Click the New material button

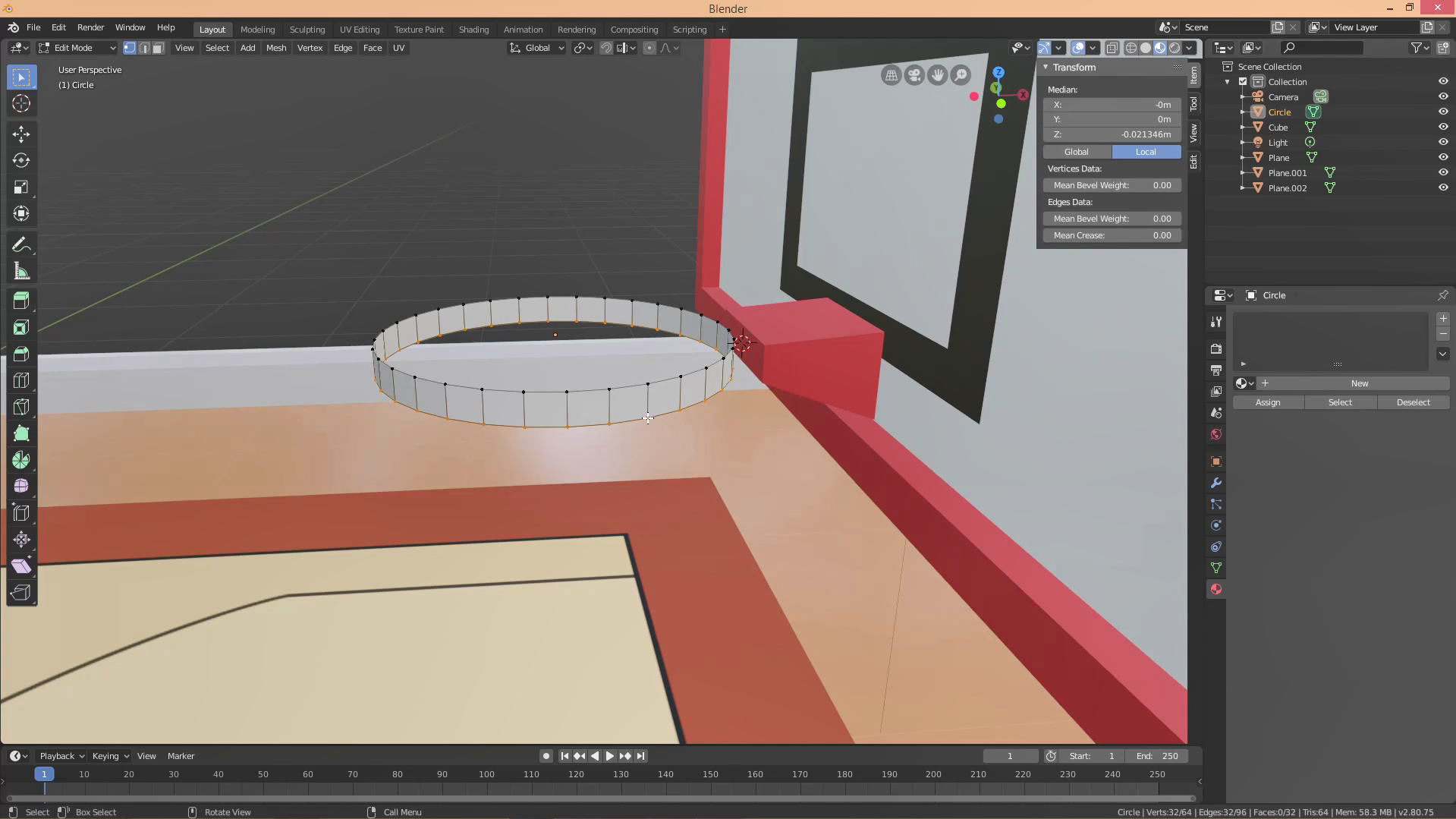click(x=1354, y=383)
